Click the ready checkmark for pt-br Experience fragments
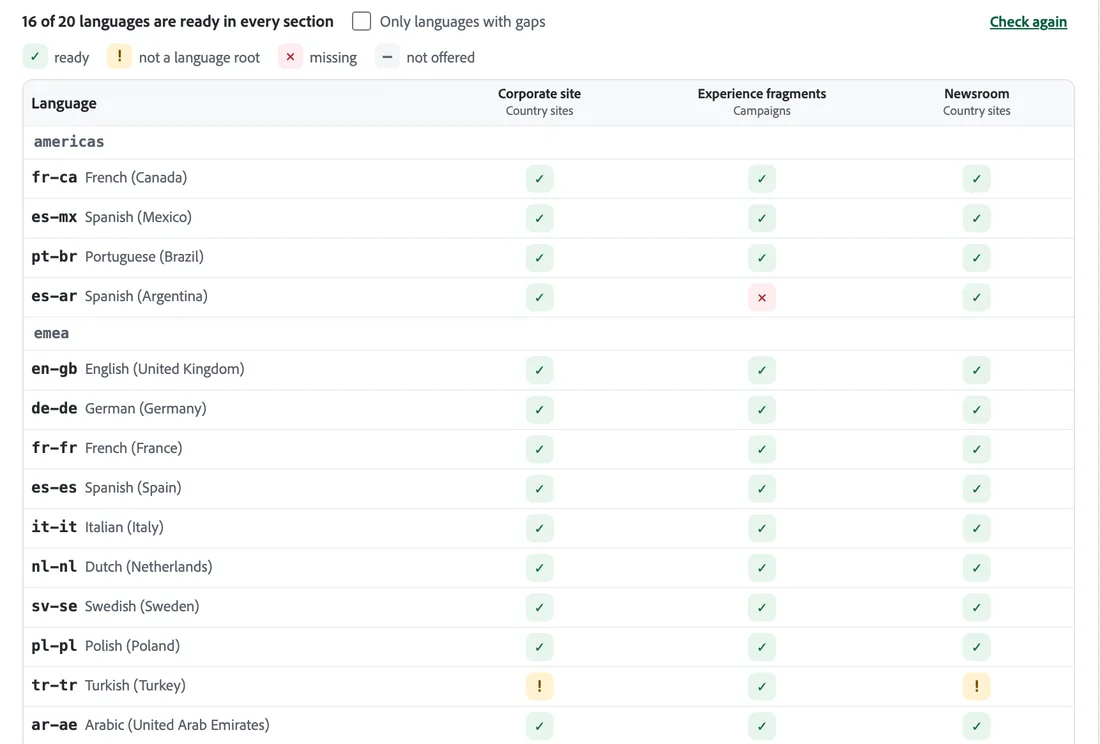Image resolution: width=1100 pixels, height=744 pixels. [x=762, y=258]
